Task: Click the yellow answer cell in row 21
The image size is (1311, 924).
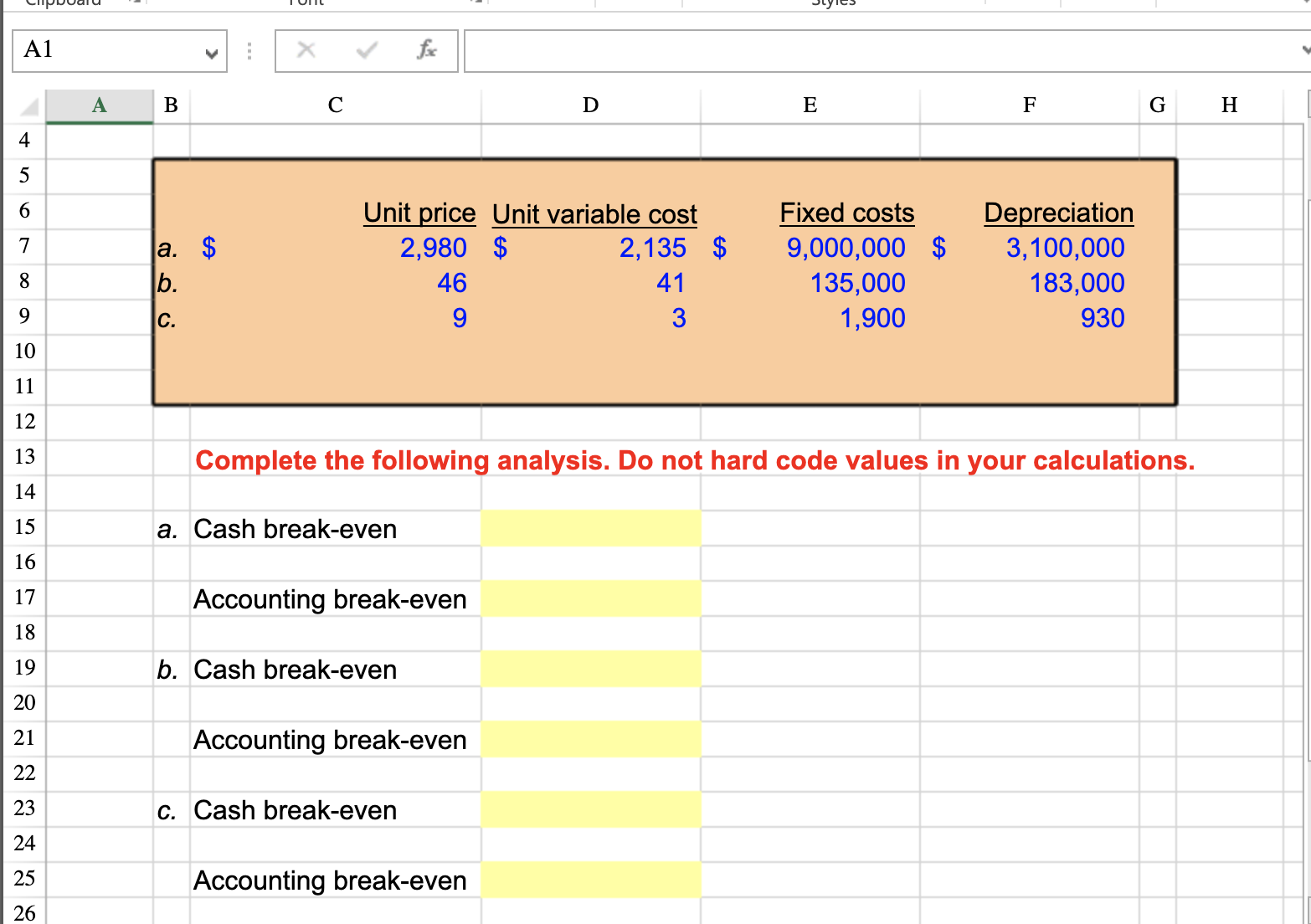Action: [x=591, y=739]
